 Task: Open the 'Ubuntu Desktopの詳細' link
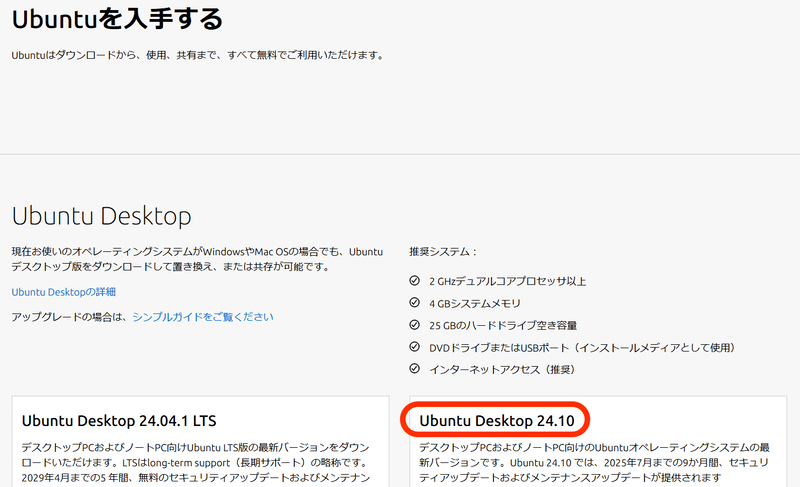pos(64,292)
